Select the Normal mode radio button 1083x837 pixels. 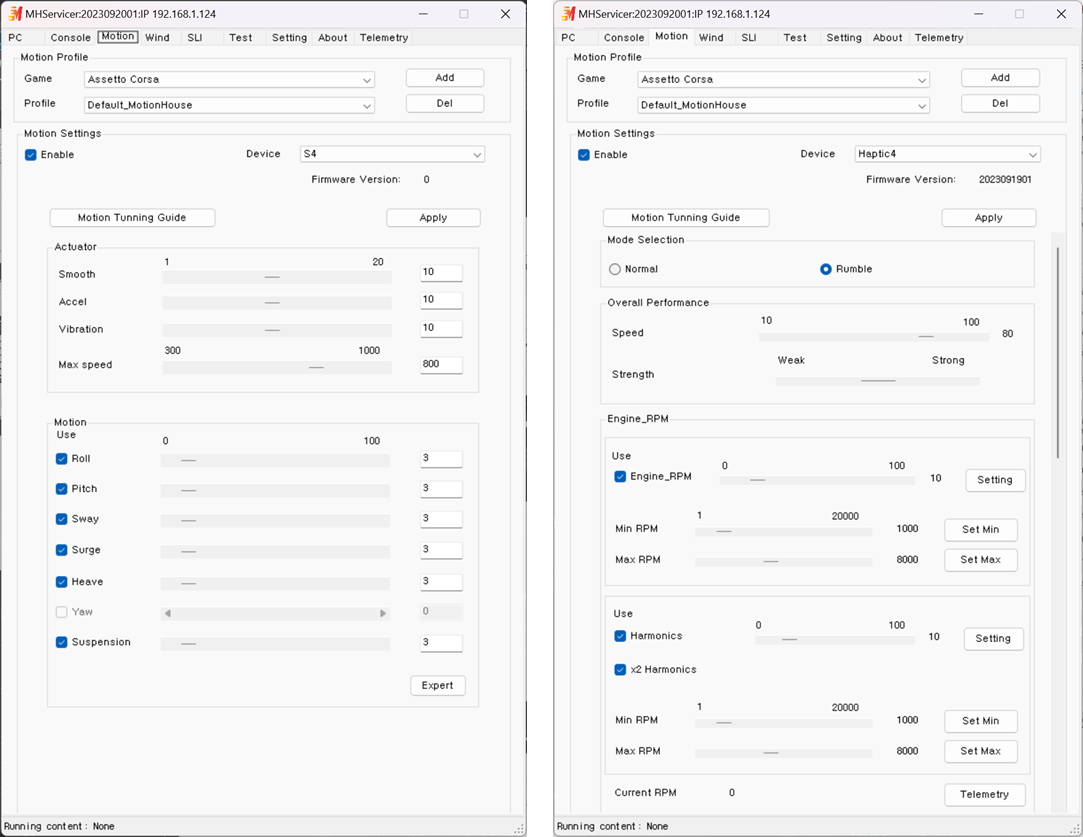point(615,269)
